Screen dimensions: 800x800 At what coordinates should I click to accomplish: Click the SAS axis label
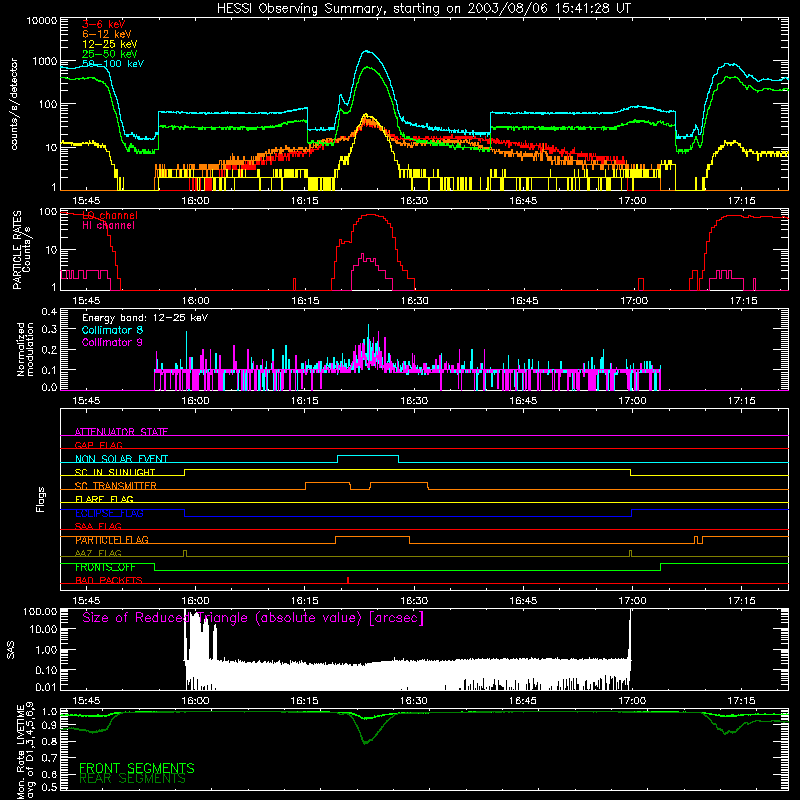point(10,649)
